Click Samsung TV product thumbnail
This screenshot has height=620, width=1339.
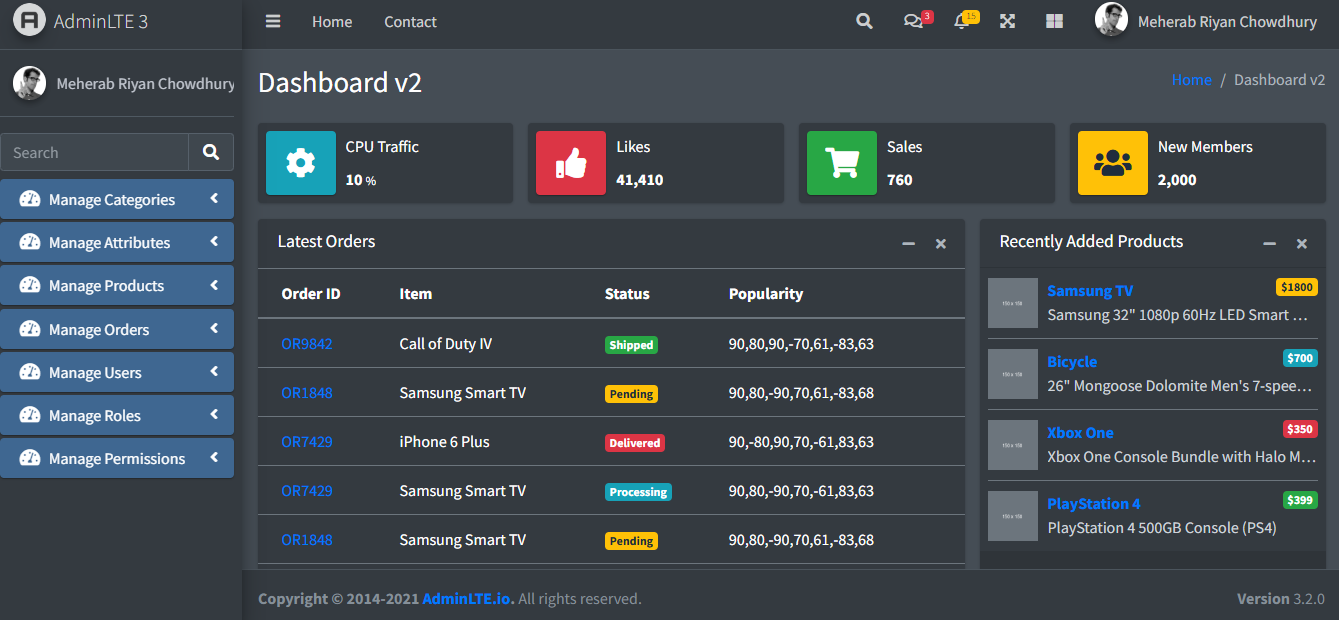pyautogui.click(x=1013, y=303)
